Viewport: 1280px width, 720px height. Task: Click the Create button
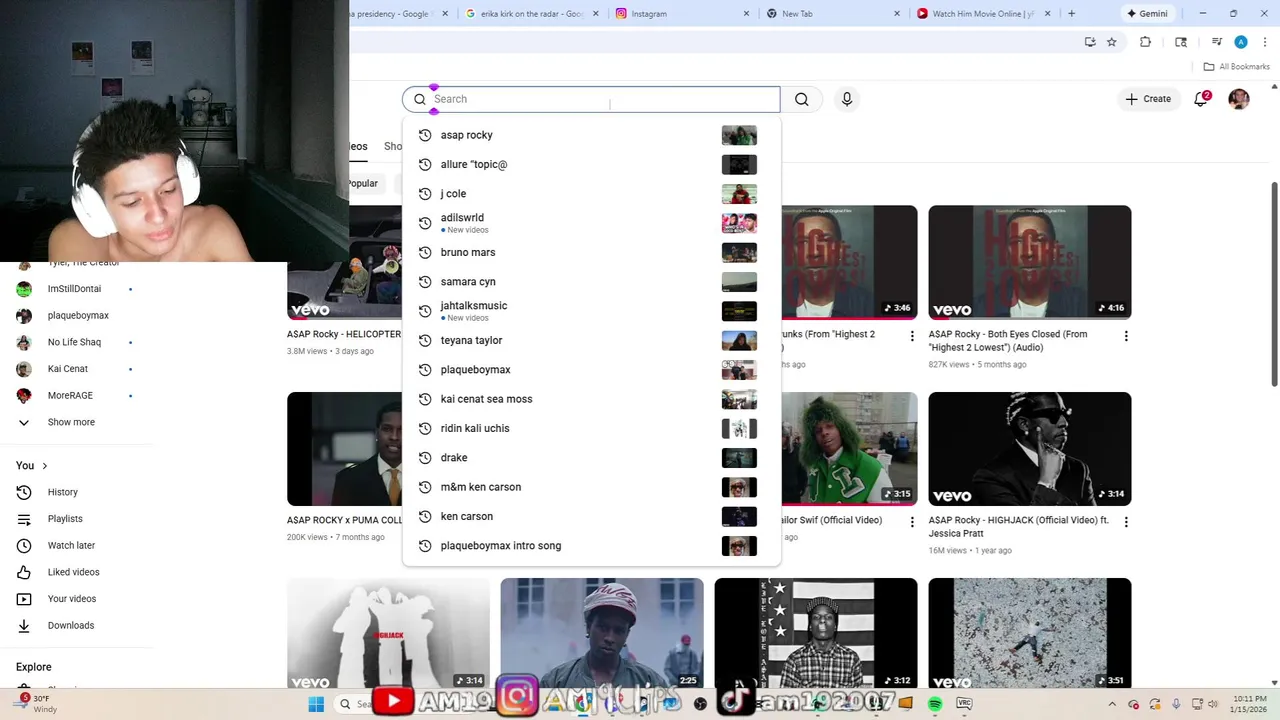click(x=1148, y=99)
